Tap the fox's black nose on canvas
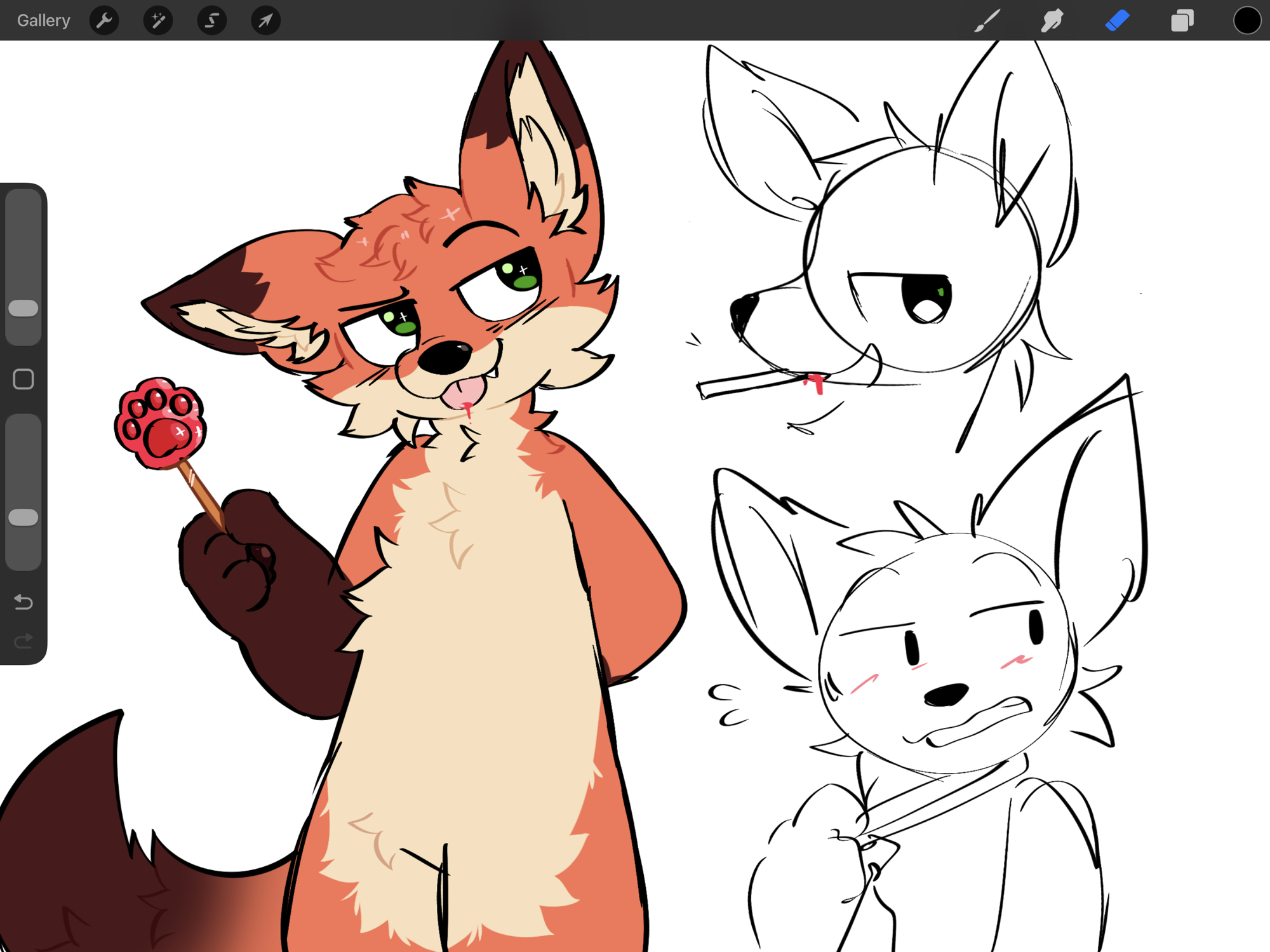 click(x=444, y=357)
